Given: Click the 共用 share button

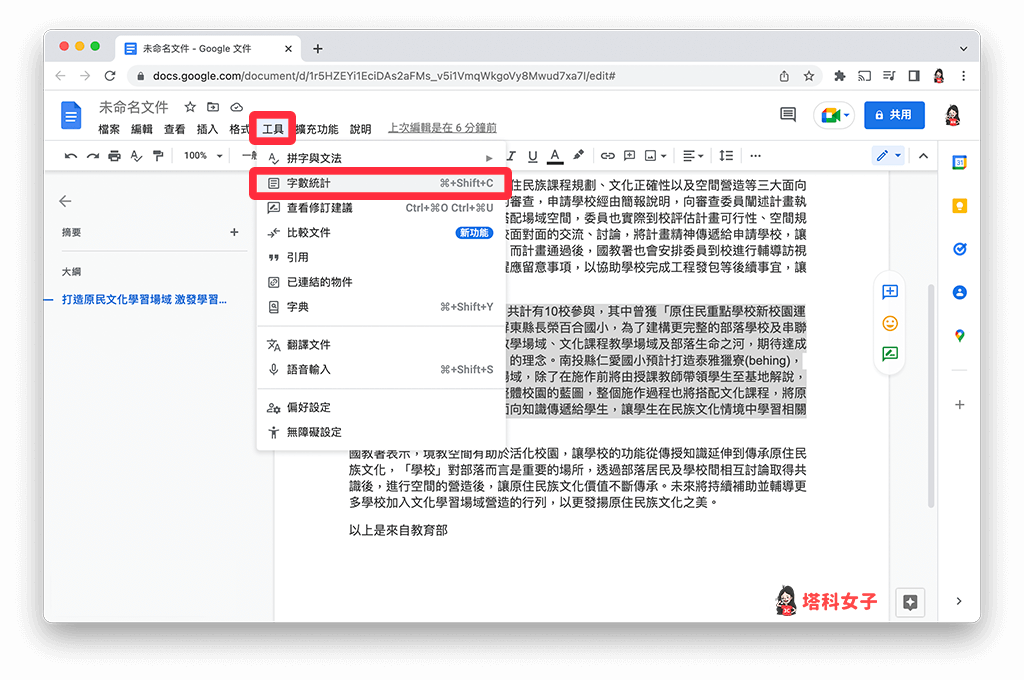Looking at the screenshot, I should coord(894,115).
